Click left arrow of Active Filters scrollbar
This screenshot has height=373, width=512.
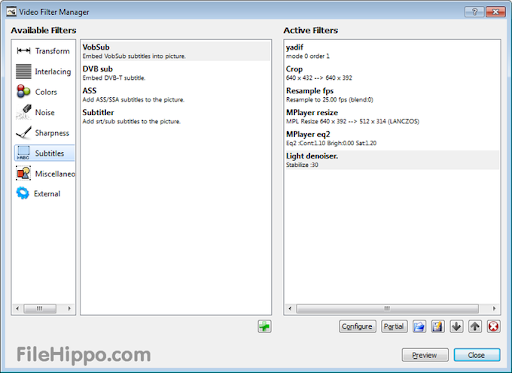tap(290, 309)
